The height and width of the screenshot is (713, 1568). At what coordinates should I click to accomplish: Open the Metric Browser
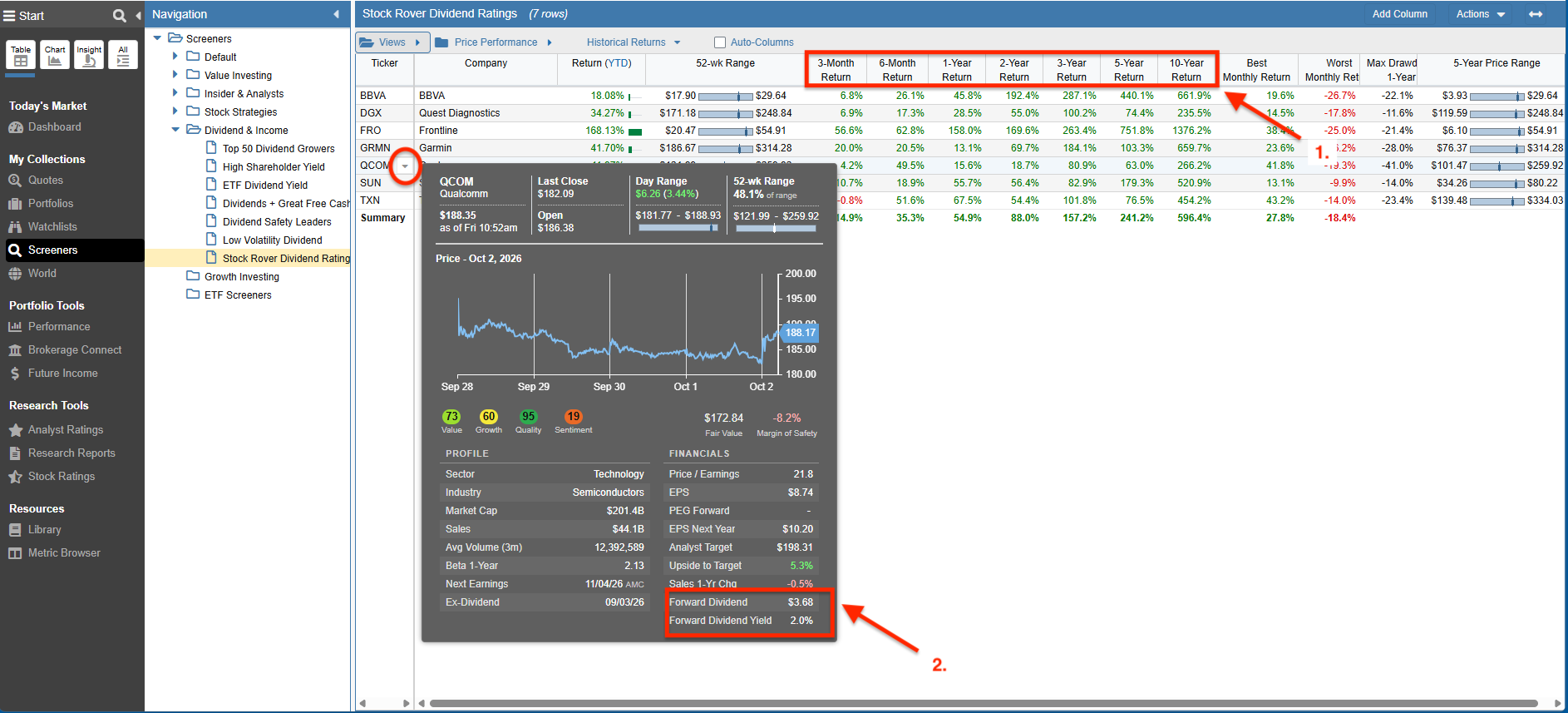(x=54, y=553)
